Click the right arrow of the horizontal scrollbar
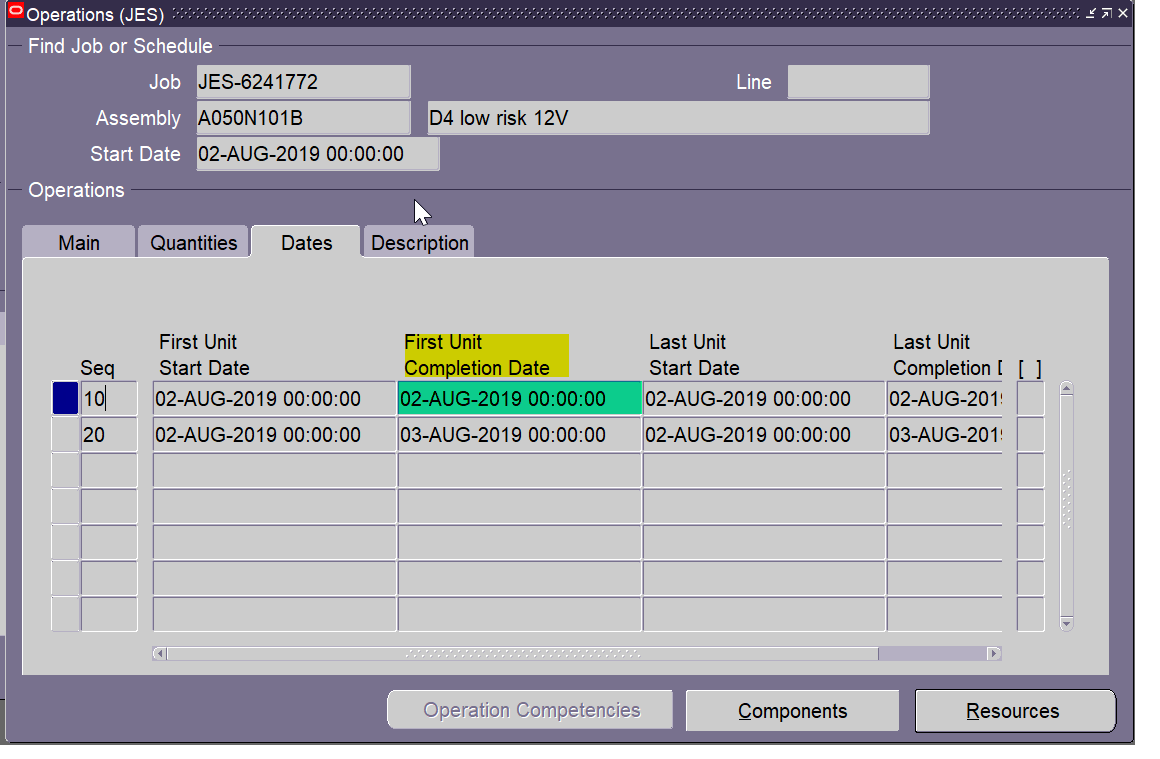Screen dimensions: 1160x759 994,652
